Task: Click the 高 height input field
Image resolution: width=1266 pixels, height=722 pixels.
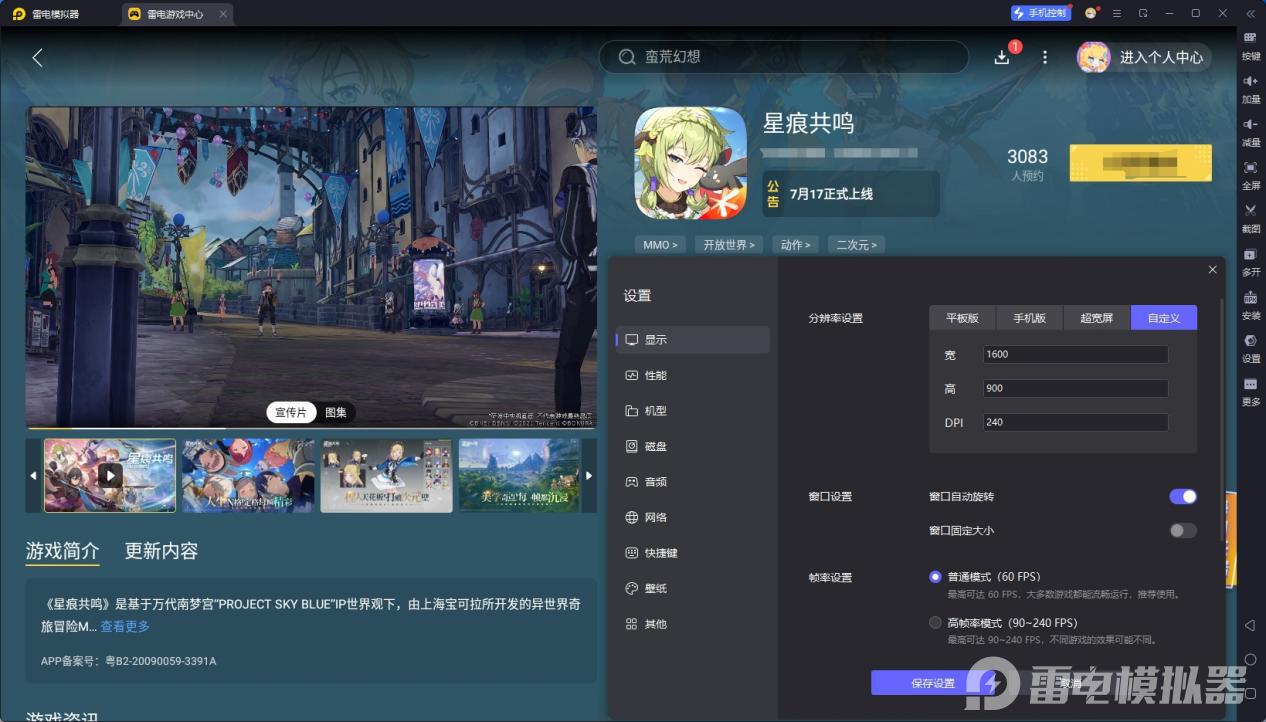Action: click(x=1075, y=388)
